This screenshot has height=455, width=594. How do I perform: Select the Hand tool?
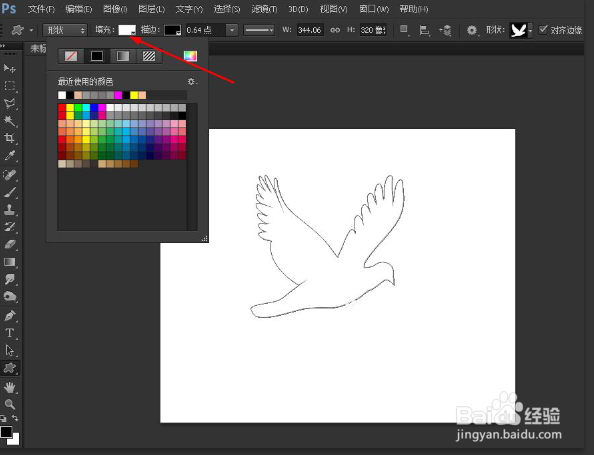coord(9,387)
